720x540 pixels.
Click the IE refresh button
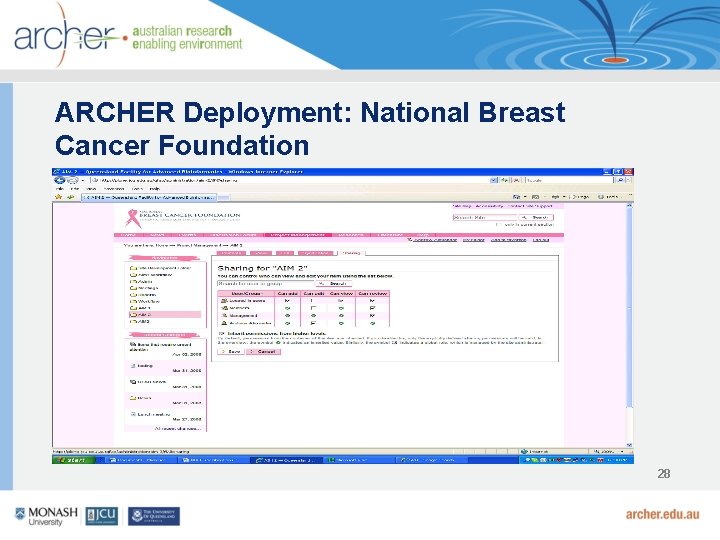[505, 180]
